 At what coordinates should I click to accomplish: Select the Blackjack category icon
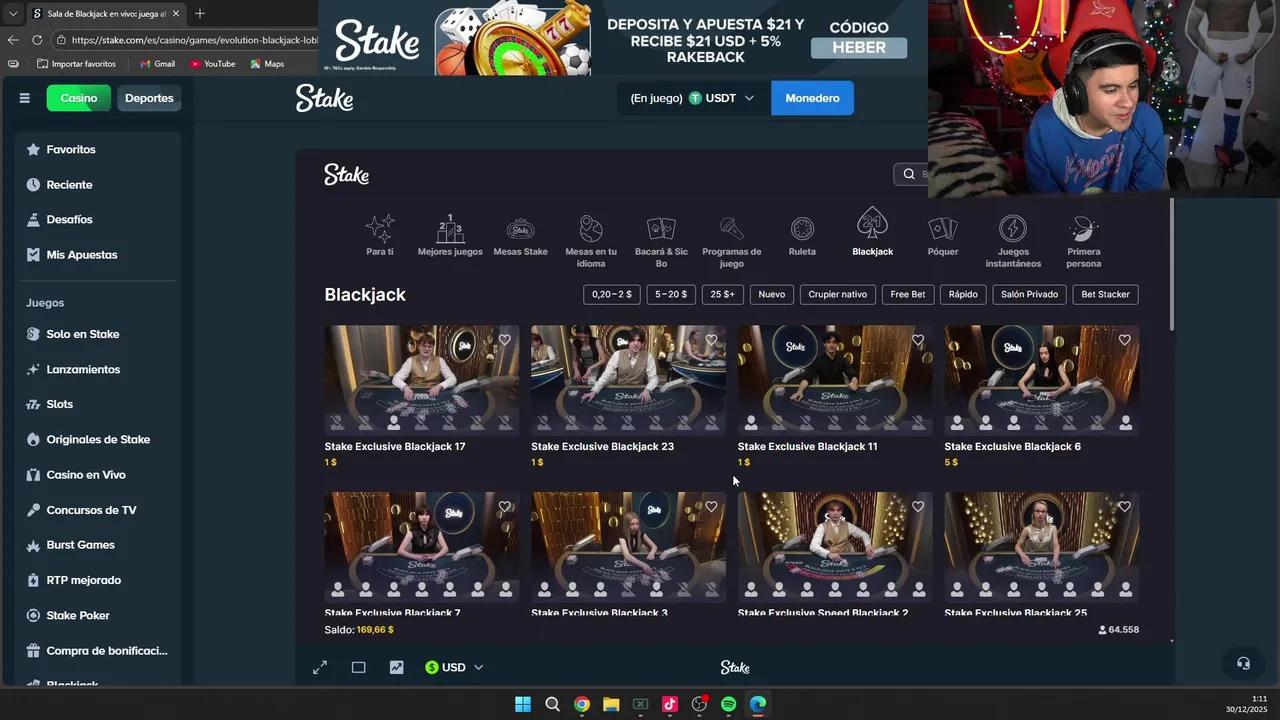coord(872,227)
